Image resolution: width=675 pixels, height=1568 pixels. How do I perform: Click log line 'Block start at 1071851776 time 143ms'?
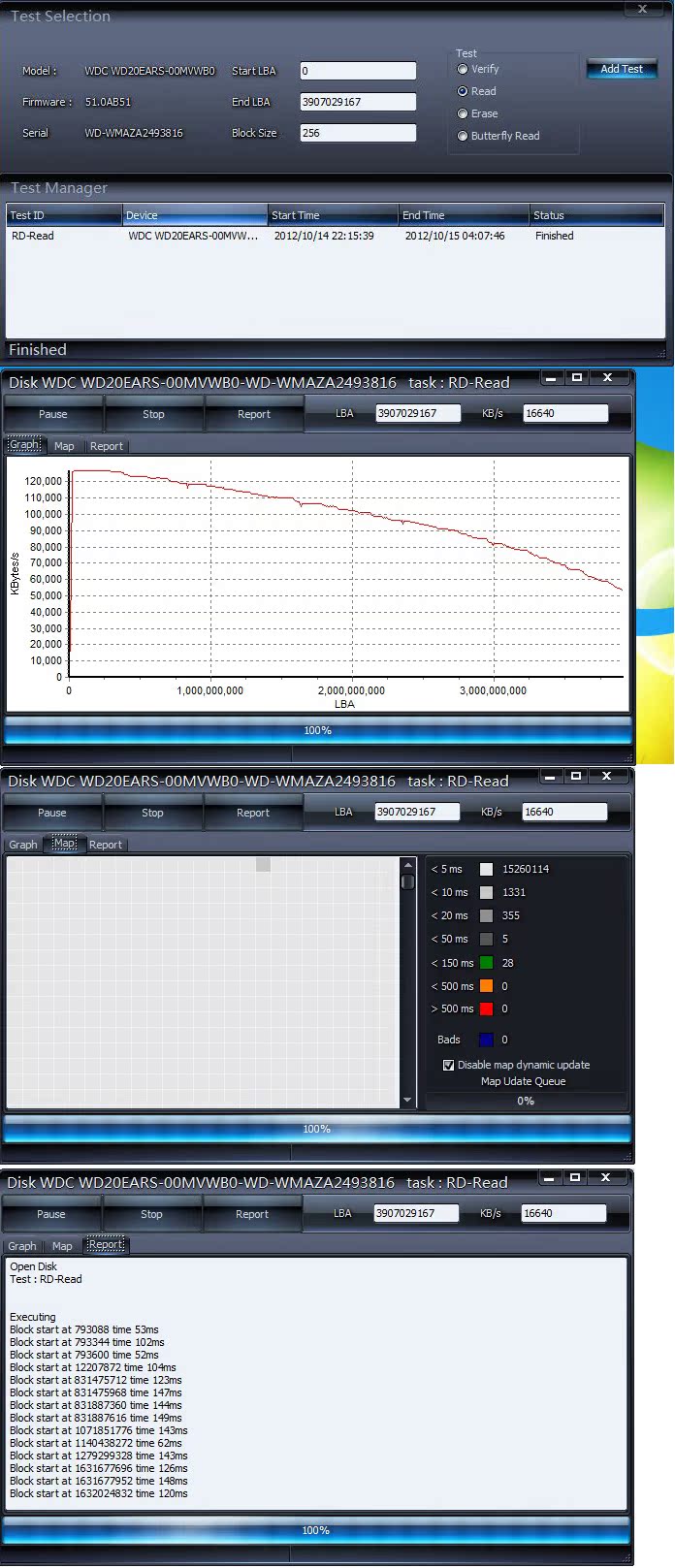[99, 1430]
